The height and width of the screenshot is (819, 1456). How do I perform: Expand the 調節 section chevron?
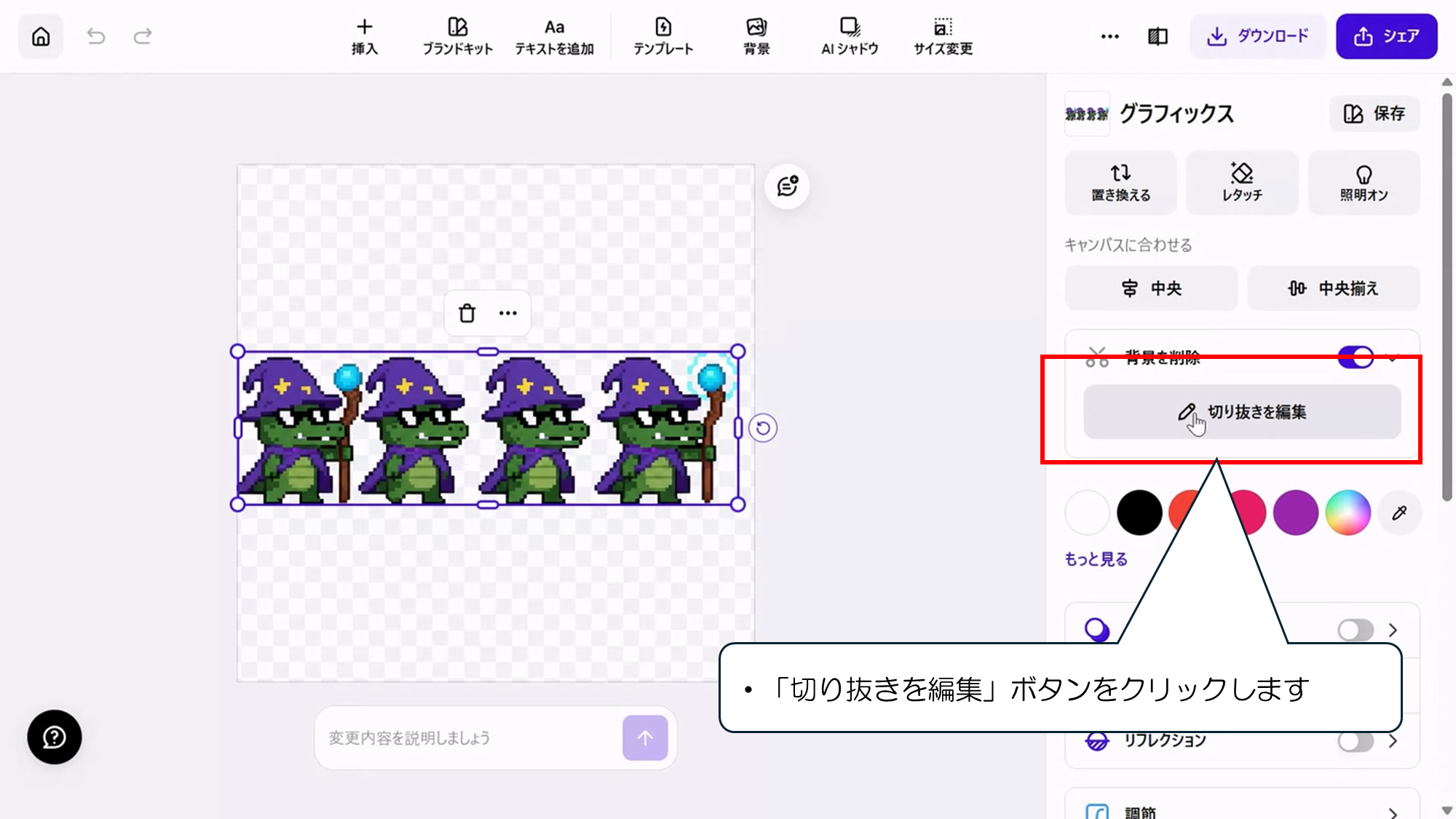1393,812
